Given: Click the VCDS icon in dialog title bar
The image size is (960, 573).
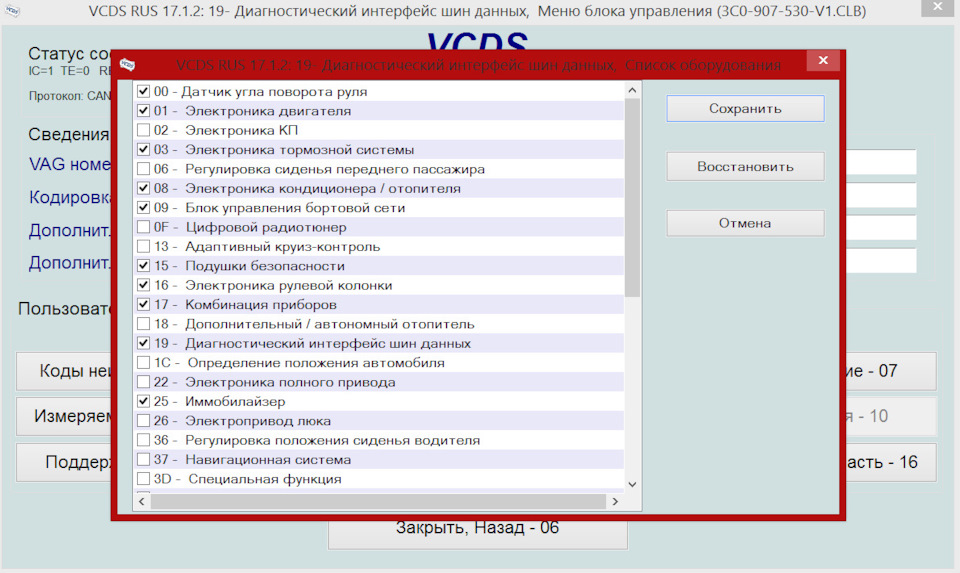Looking at the screenshot, I should point(127,65).
